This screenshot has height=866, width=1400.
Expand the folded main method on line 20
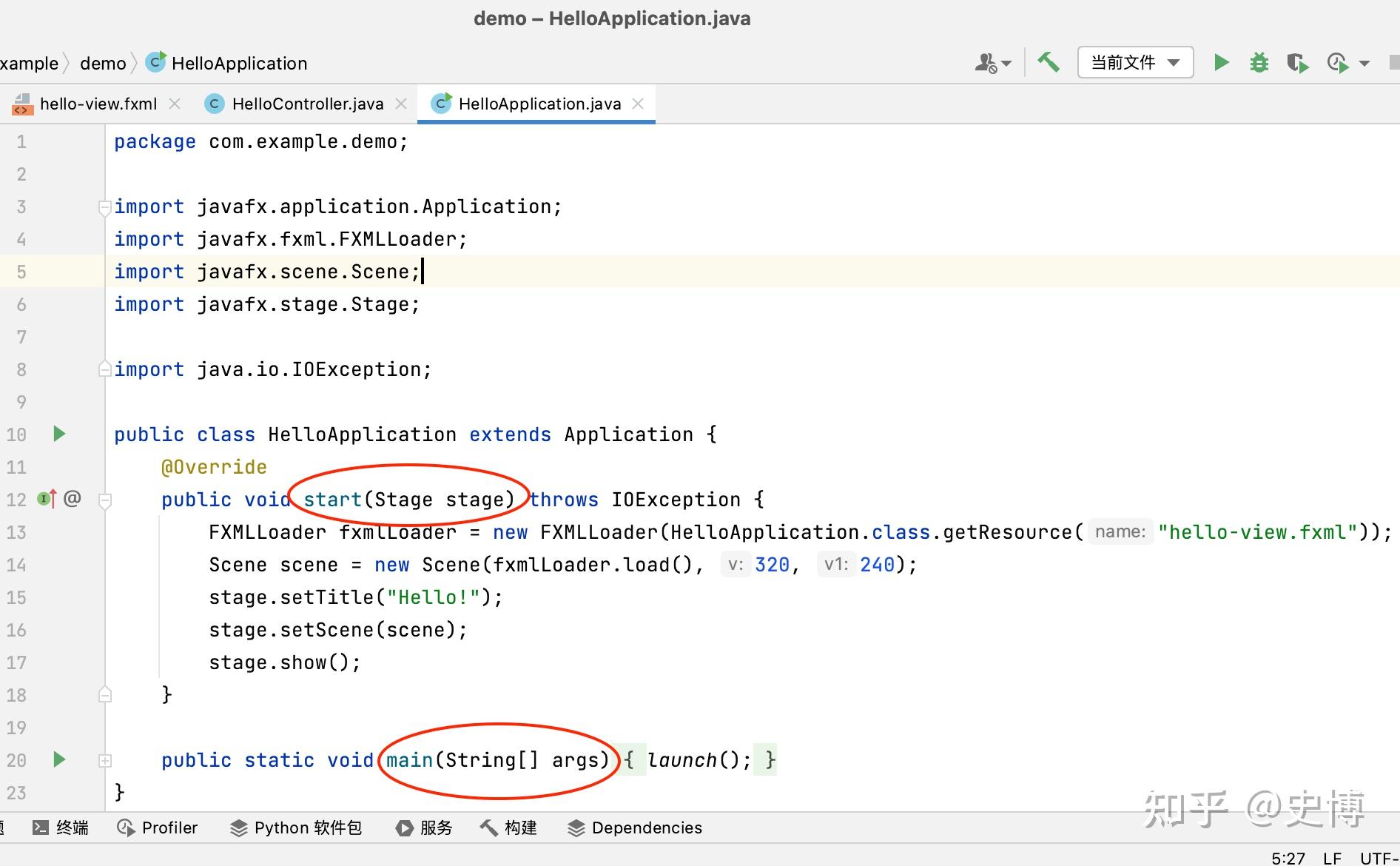105,760
